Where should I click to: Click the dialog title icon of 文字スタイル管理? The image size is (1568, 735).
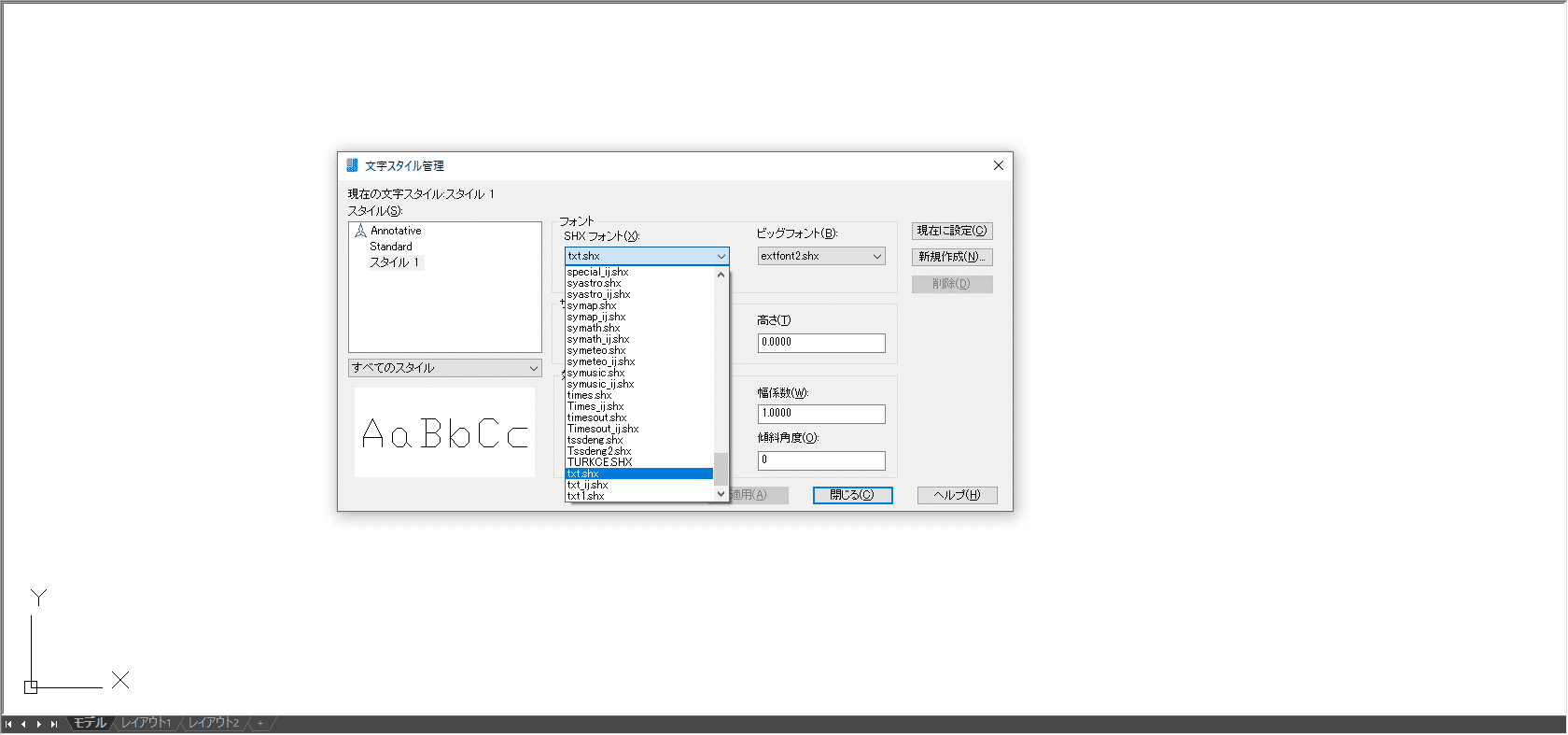(x=352, y=165)
